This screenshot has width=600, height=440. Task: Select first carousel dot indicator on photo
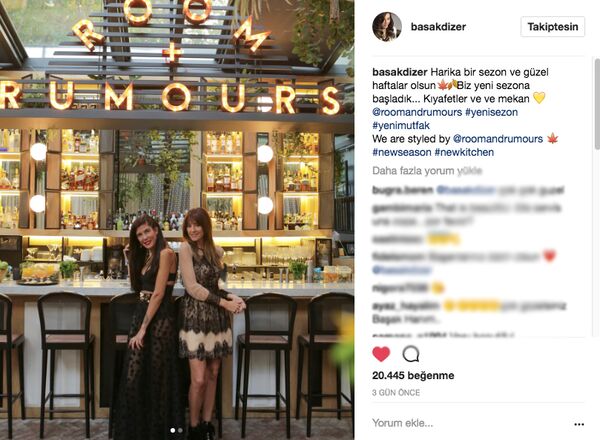[x=173, y=430]
